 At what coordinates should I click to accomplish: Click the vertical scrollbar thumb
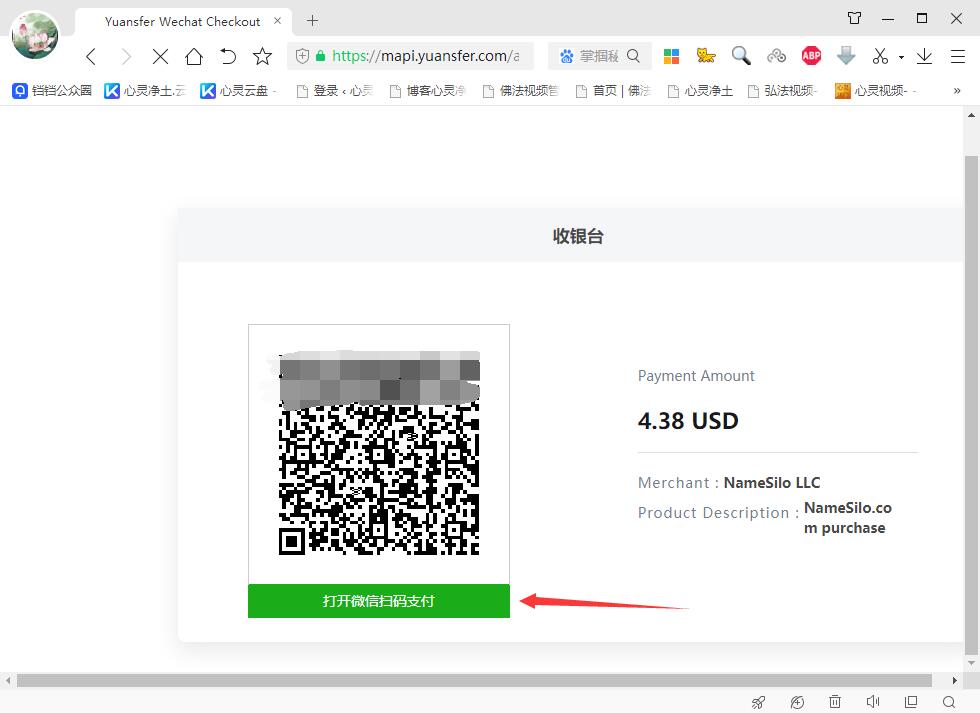[x=971, y=404]
